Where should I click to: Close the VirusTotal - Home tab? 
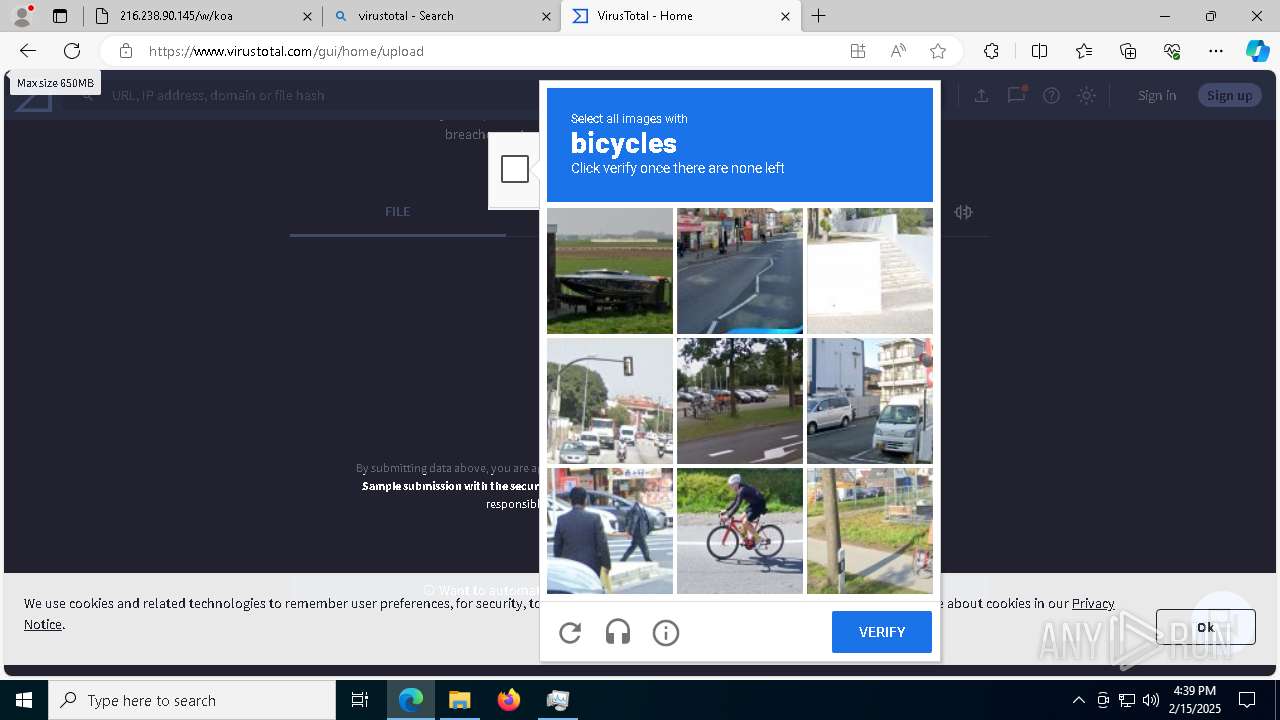[785, 16]
